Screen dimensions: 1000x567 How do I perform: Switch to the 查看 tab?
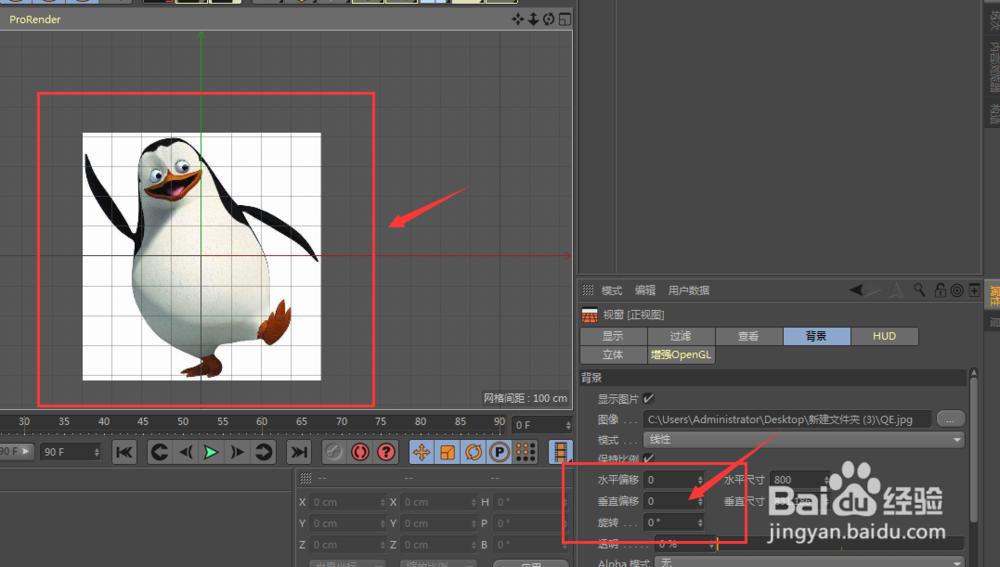(749, 336)
